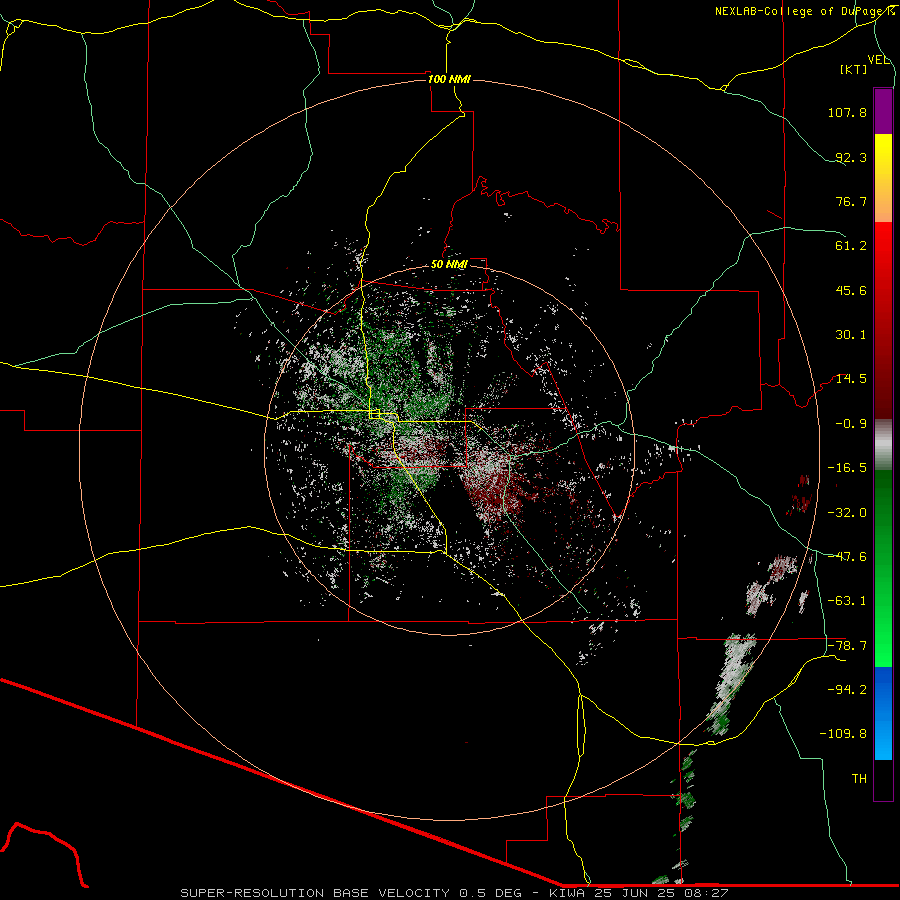Click the 100 NMI range ring label
This screenshot has height=900, width=900.
point(449,79)
